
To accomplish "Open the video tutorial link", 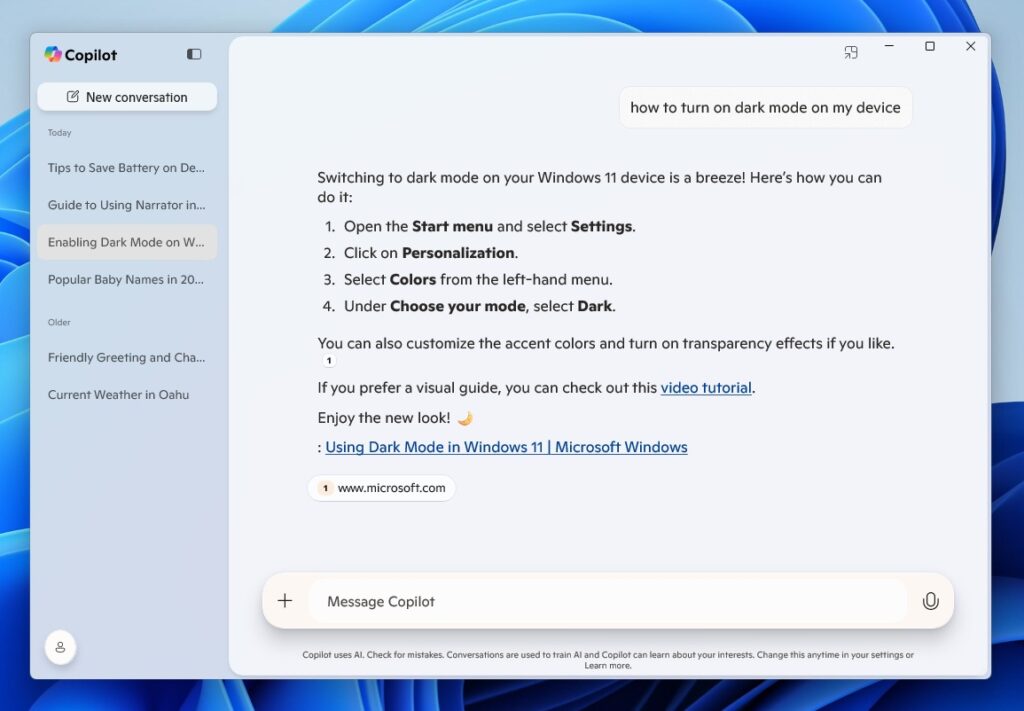I will 706,387.
